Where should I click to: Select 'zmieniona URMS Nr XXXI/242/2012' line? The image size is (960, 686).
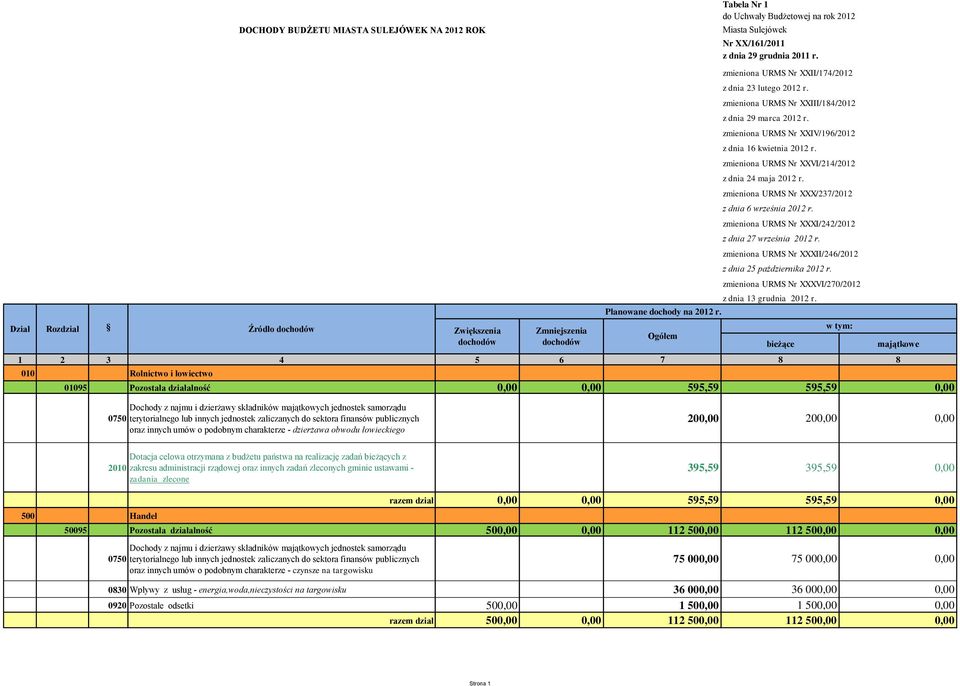pyautogui.click(x=789, y=224)
